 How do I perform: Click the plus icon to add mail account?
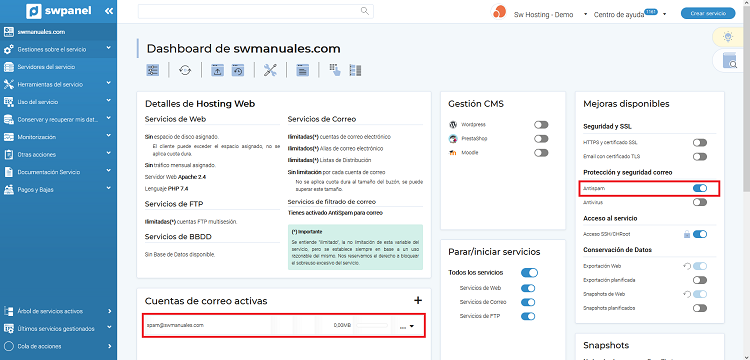pyautogui.click(x=418, y=300)
